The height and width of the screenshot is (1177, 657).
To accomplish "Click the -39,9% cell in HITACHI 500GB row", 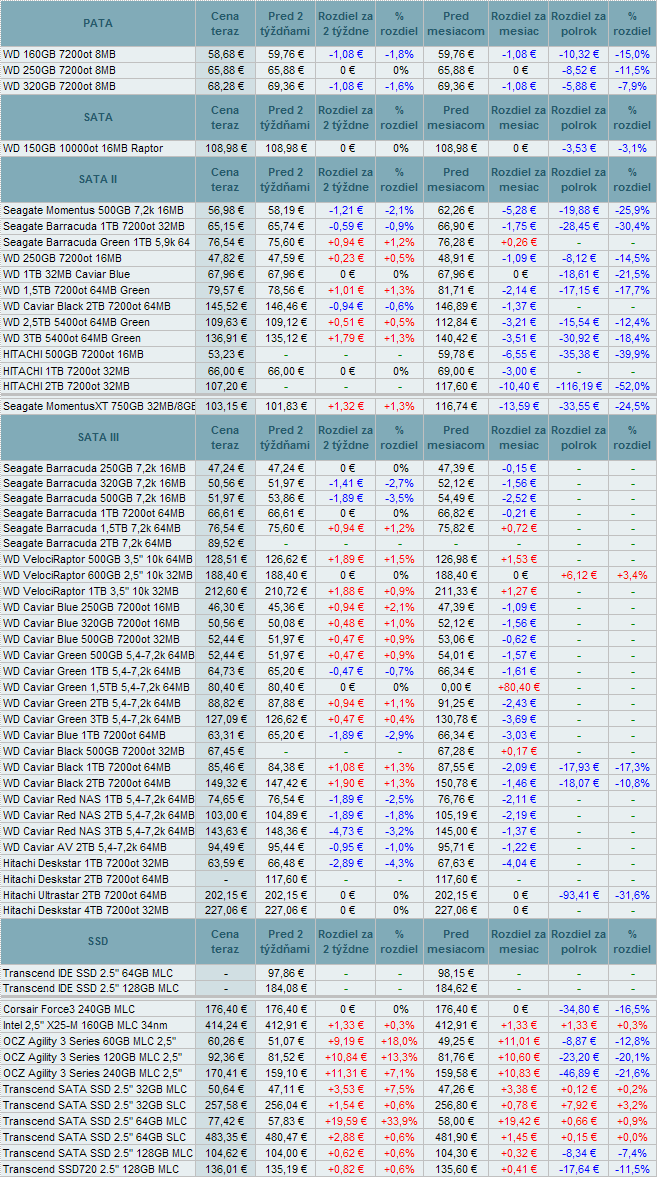I will click(x=631, y=354).
